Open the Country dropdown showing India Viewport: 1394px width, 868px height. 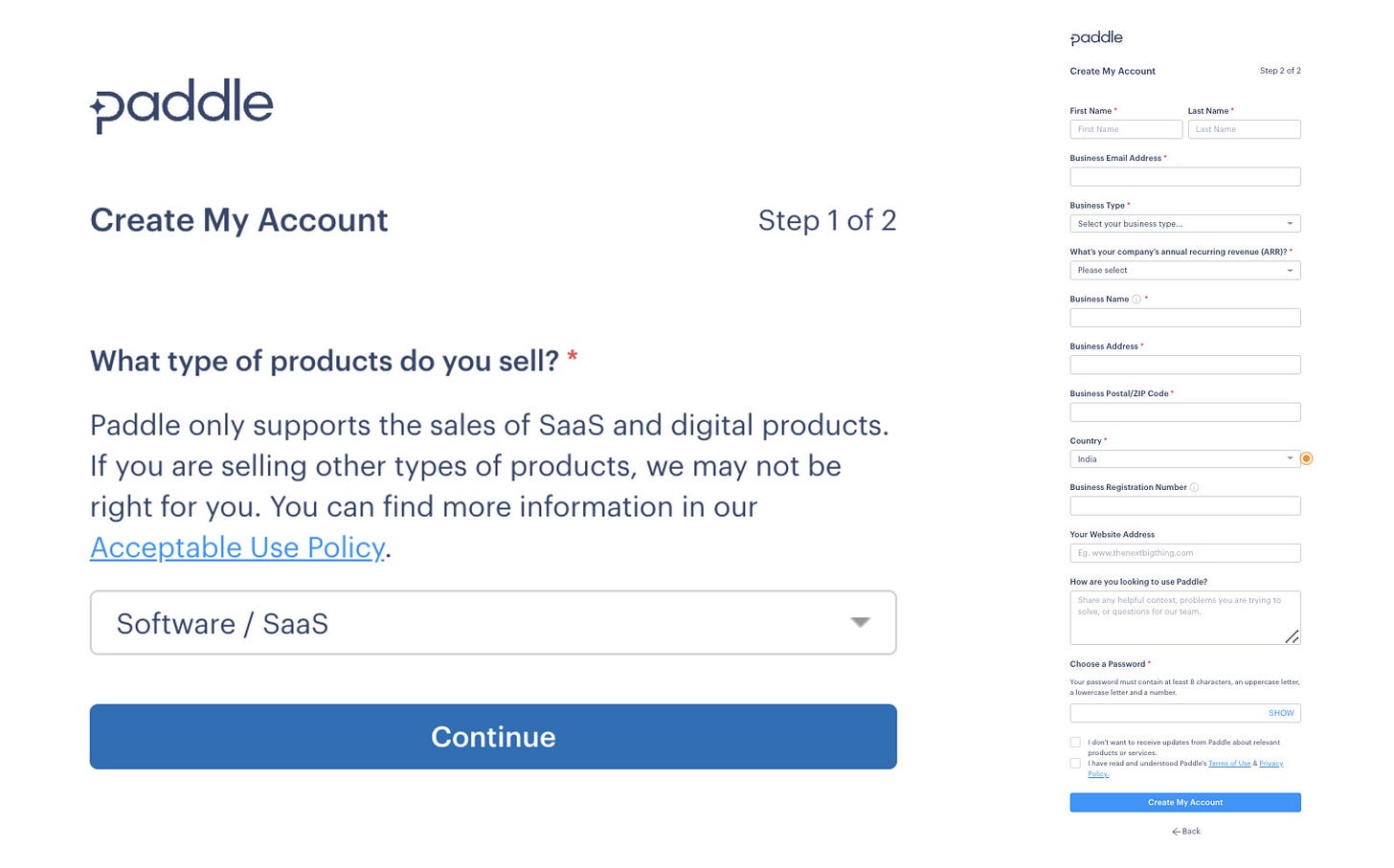(1184, 459)
